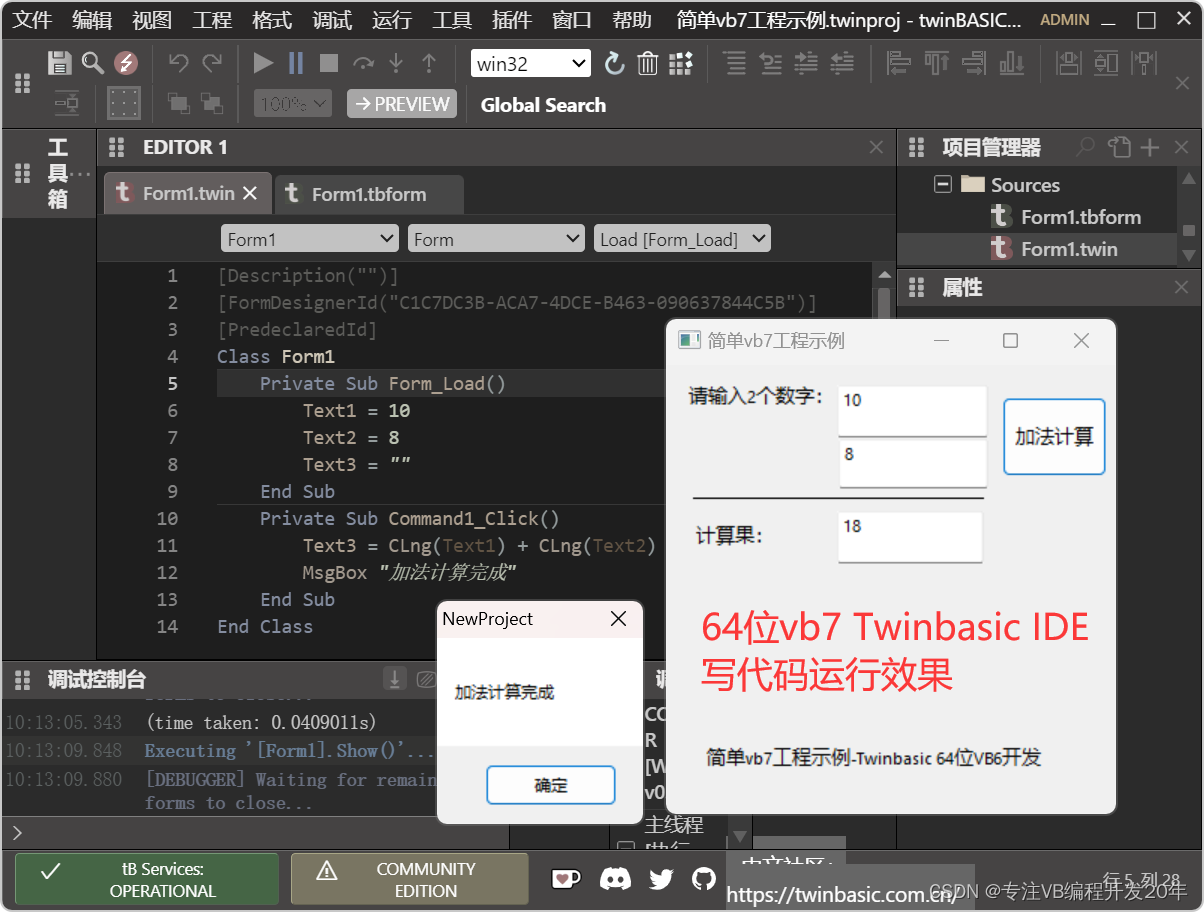The image size is (1204, 912).
Task: Open the Load [Form_Load] event dropdown
Action: pos(682,238)
